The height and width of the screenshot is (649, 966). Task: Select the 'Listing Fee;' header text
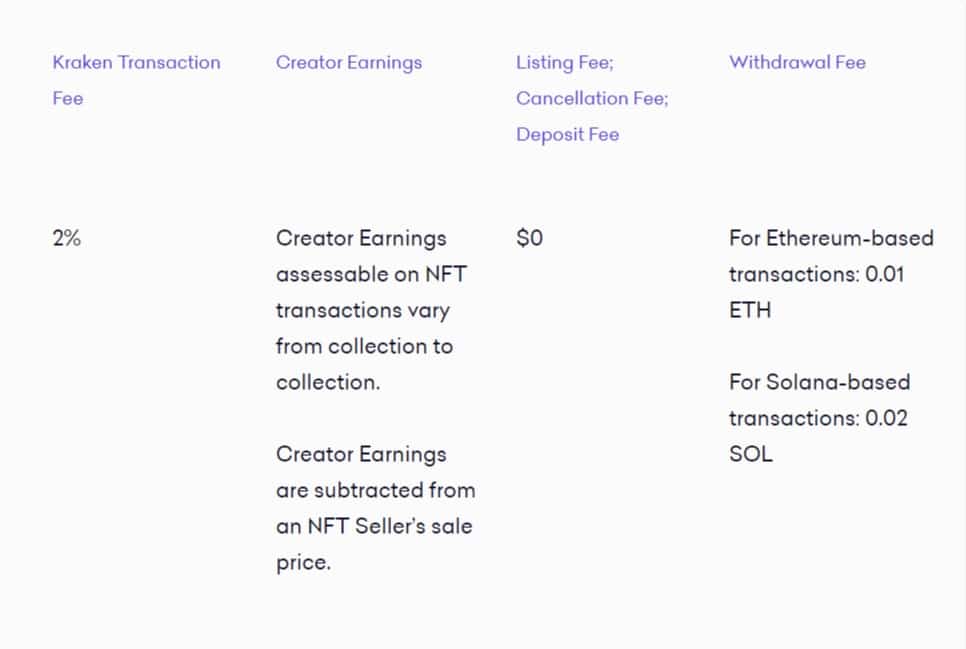[x=565, y=63]
